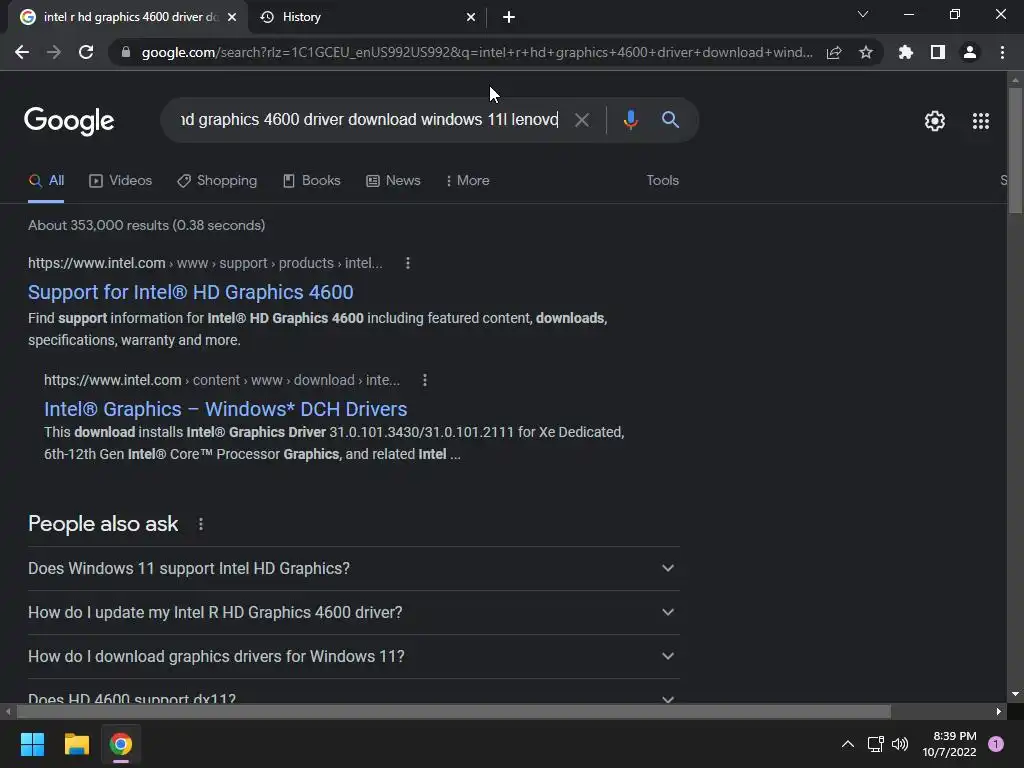
Task: View site security lock information
Action: 126,52
